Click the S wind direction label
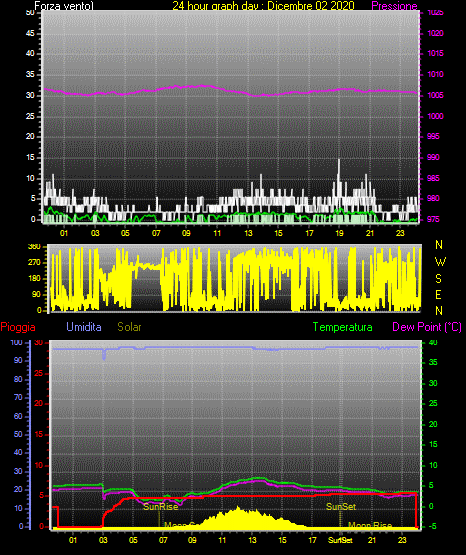Image resolution: width=466 pixels, height=555 pixels. coord(438,279)
